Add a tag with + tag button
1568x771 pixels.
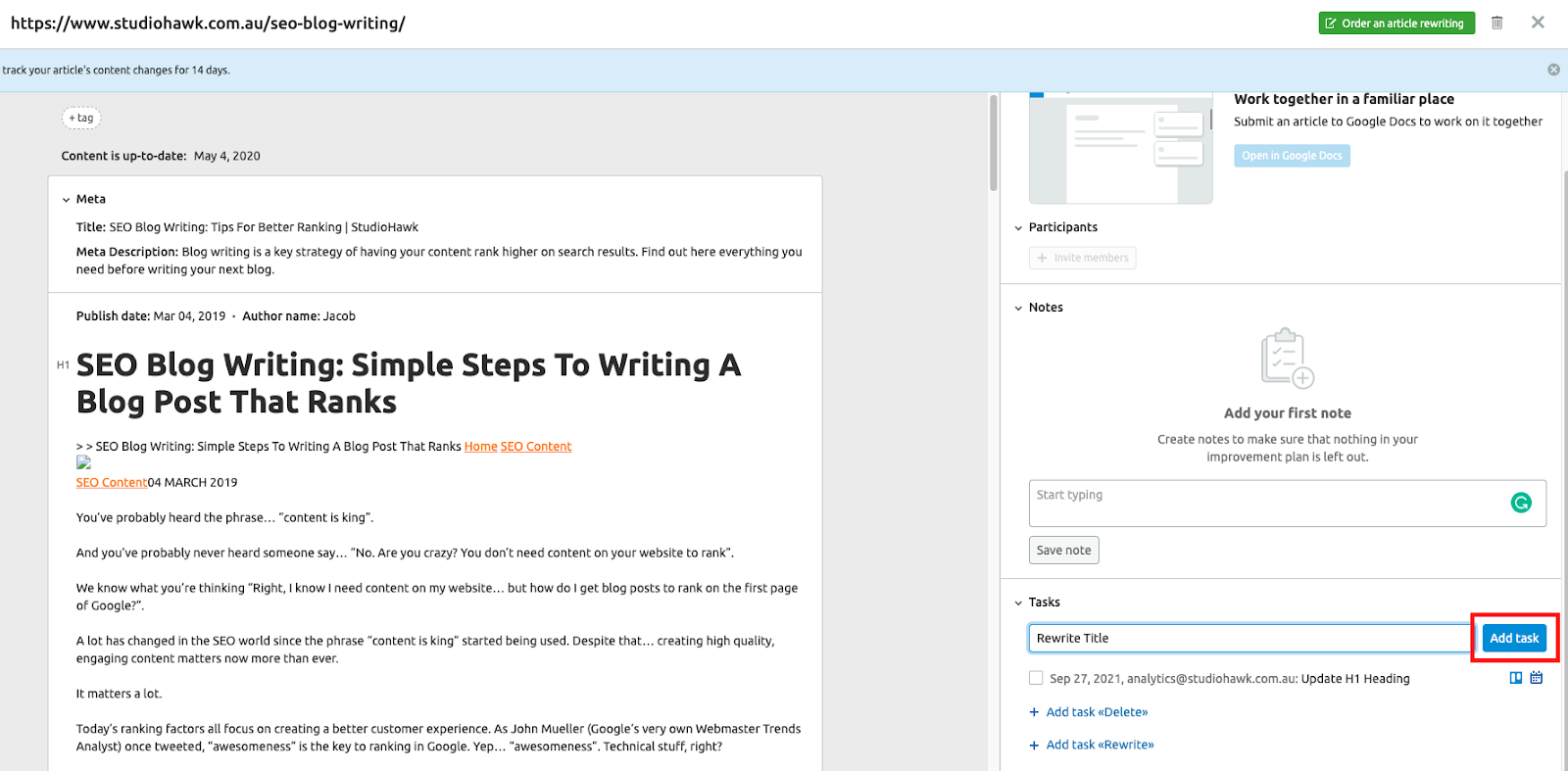81,118
